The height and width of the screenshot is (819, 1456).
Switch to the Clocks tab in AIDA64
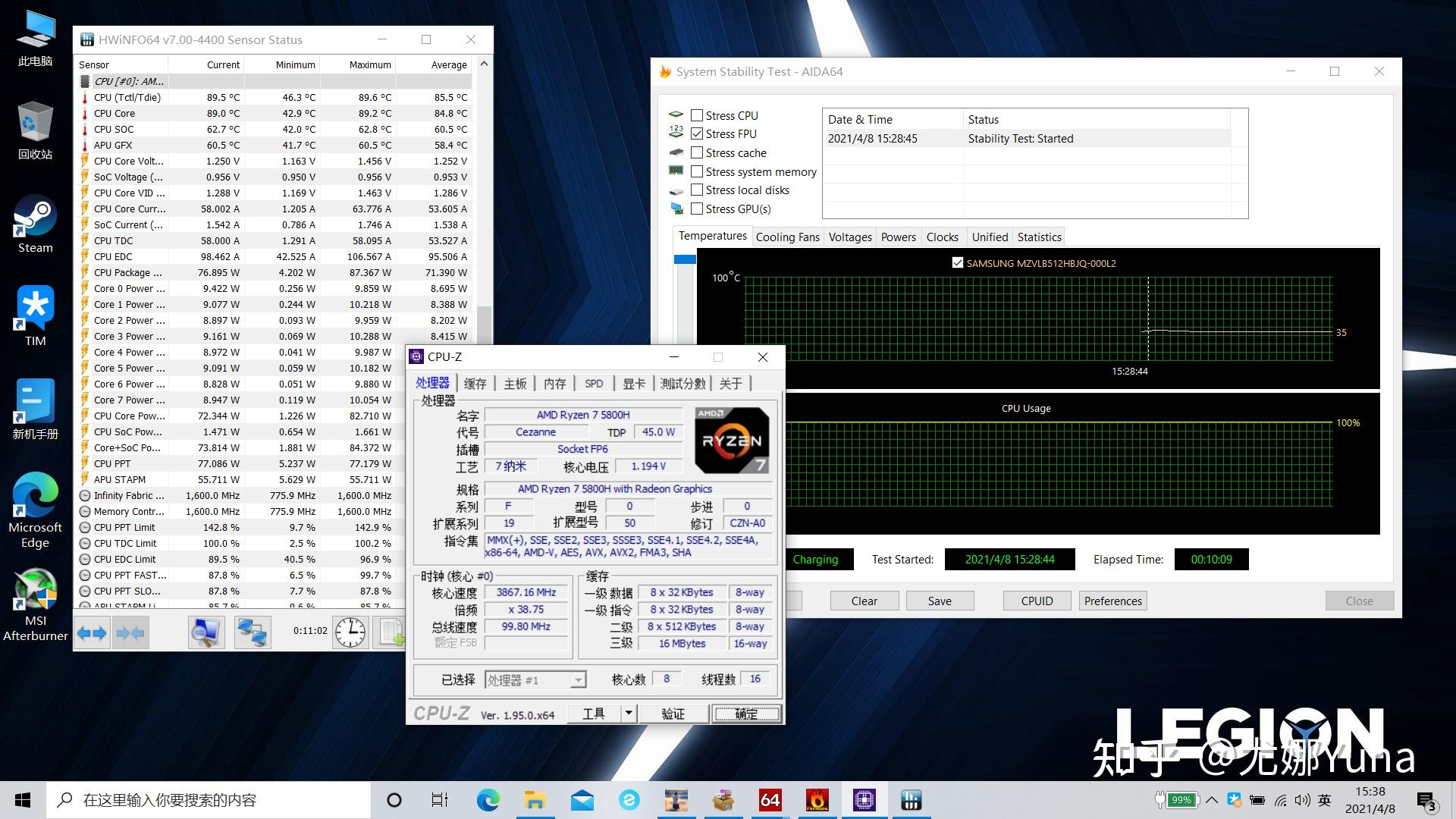click(x=943, y=237)
